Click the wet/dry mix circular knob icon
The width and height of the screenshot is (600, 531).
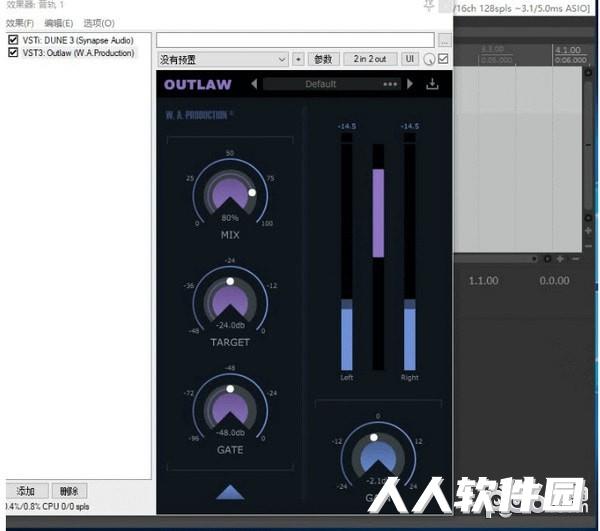tap(429, 59)
